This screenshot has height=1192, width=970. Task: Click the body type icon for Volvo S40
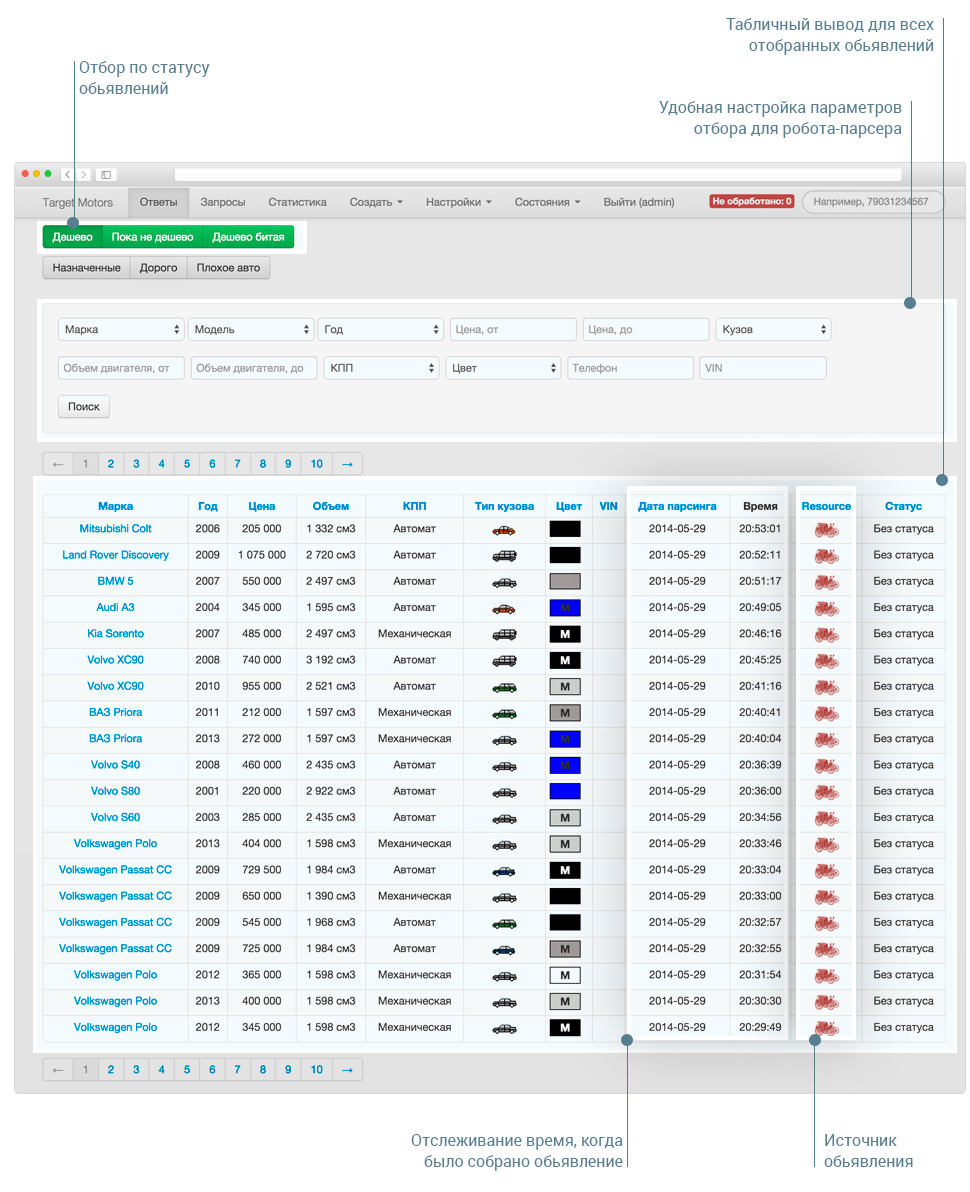pyautogui.click(x=503, y=766)
